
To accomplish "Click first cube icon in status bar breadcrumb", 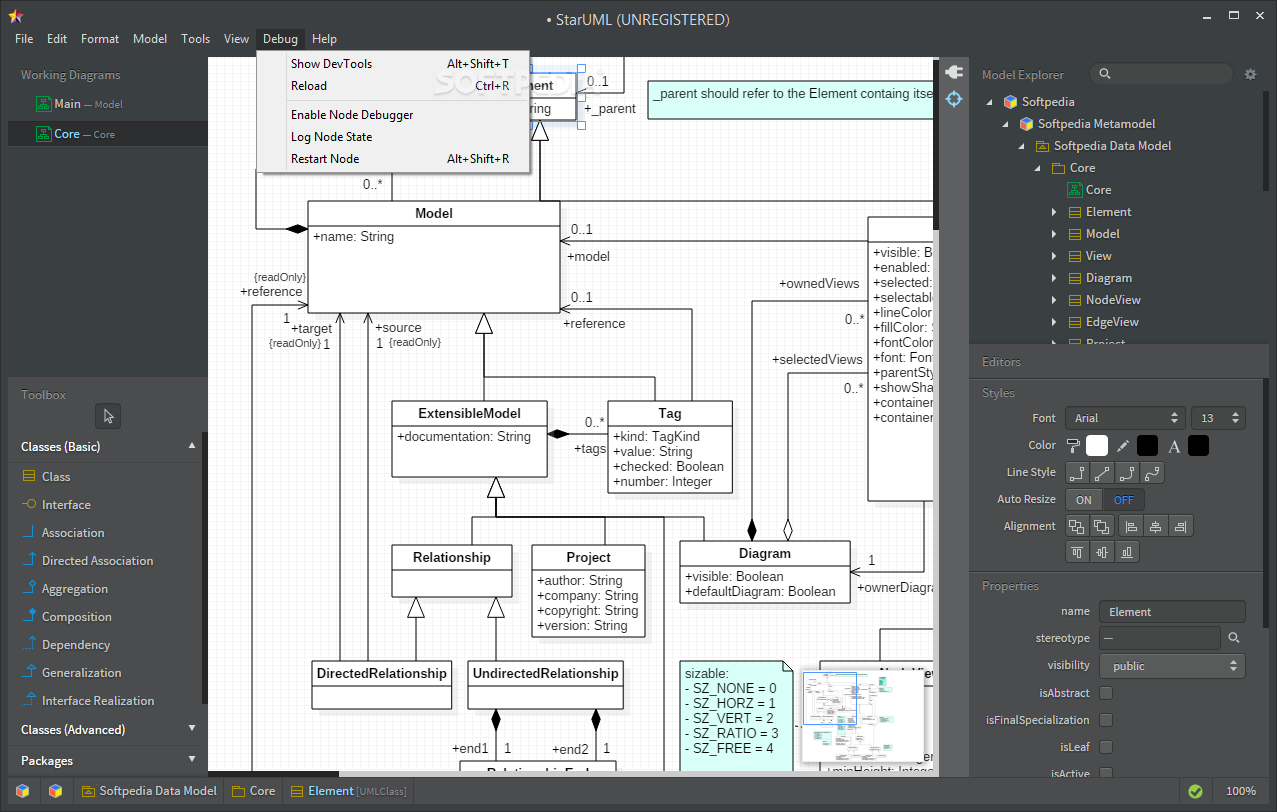I will pos(22,791).
